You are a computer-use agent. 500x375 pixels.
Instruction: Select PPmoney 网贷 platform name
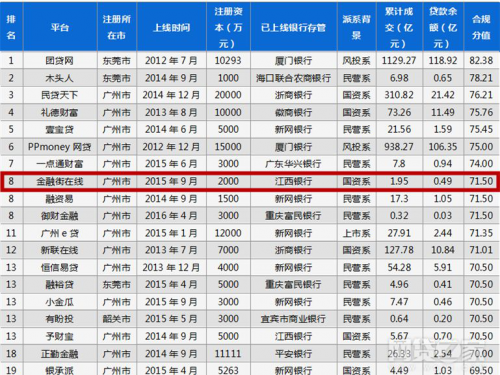coord(60,147)
